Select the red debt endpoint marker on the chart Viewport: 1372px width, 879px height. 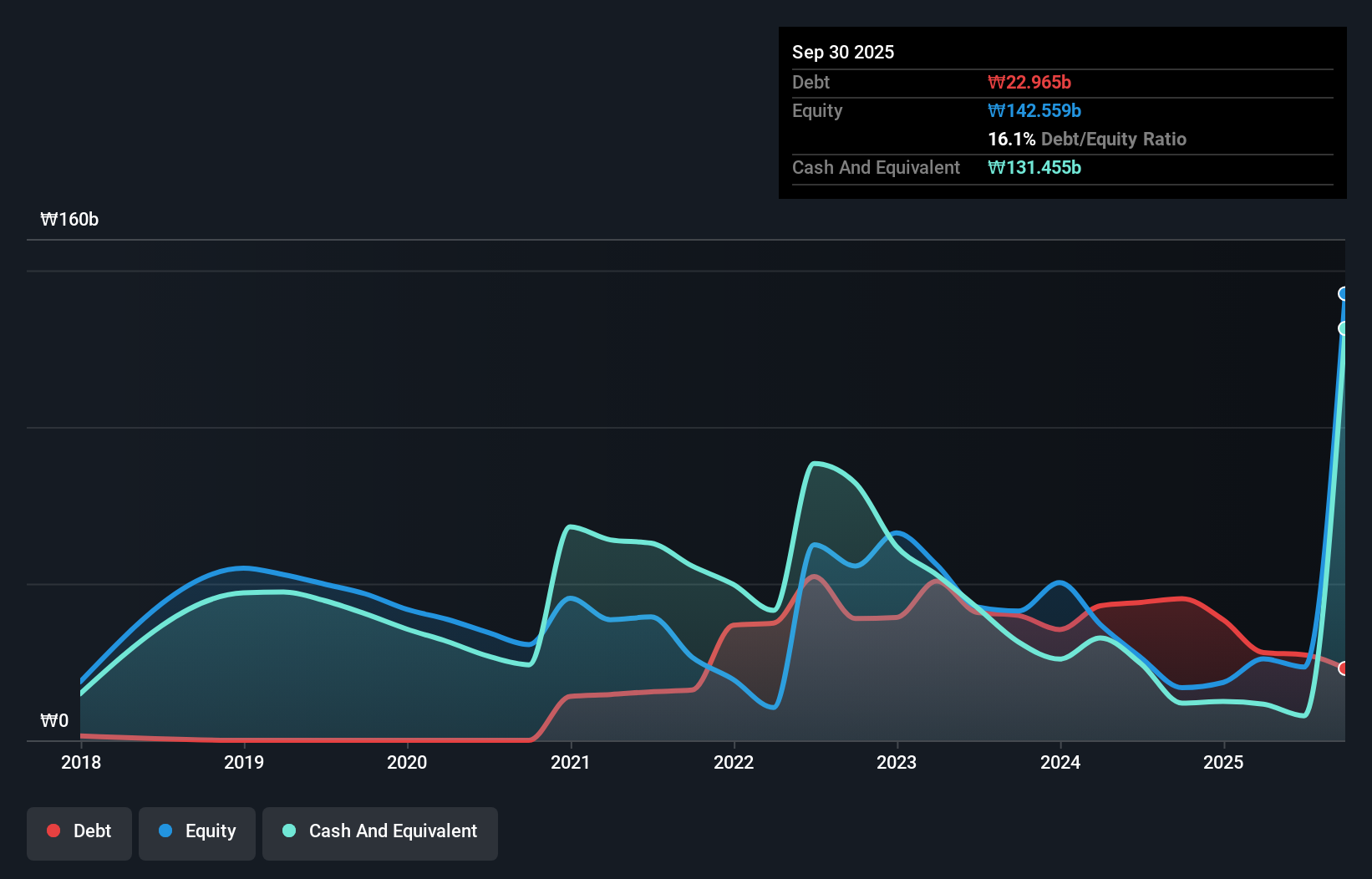(1344, 668)
